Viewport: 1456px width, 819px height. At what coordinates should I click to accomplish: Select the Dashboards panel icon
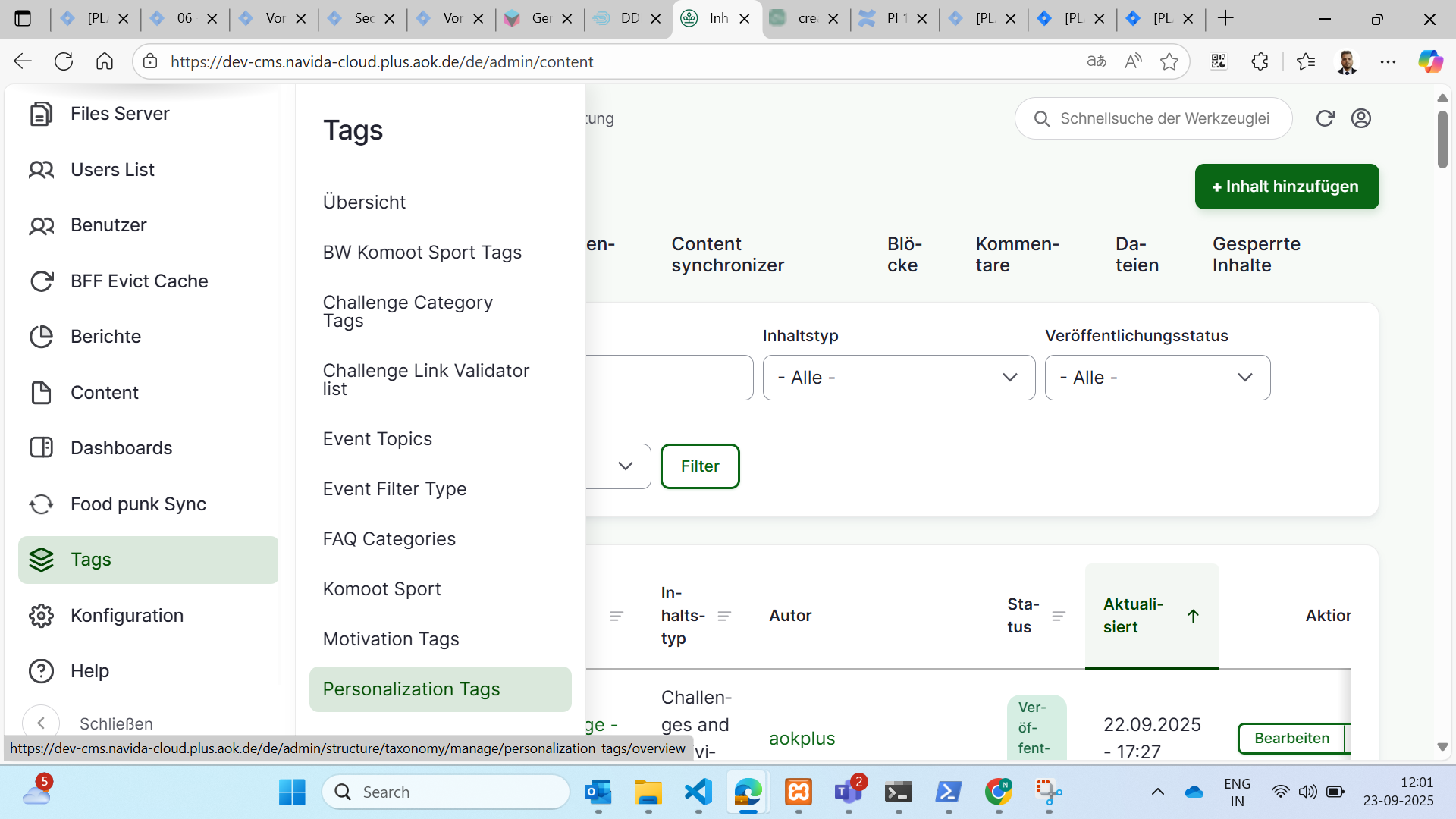click(x=41, y=448)
